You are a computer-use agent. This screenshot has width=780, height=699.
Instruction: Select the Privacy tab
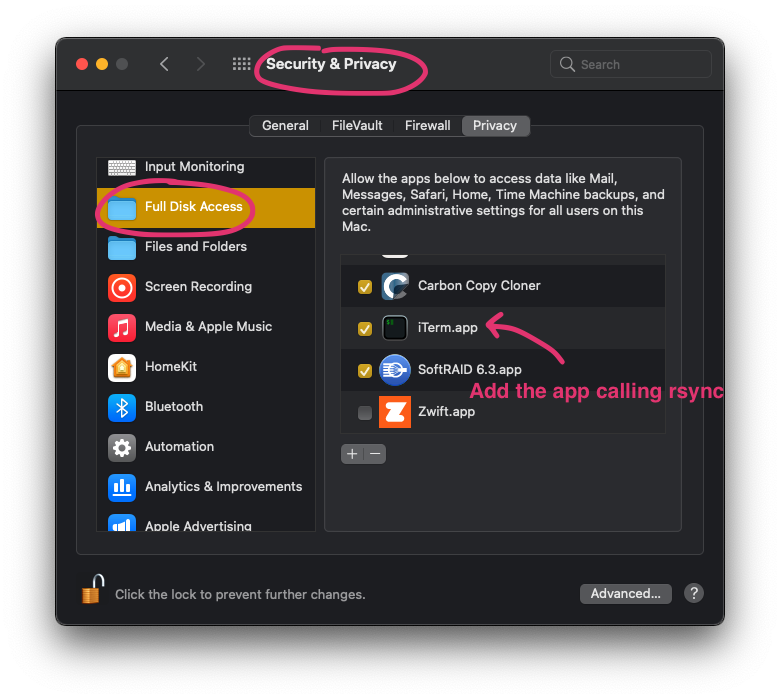495,125
